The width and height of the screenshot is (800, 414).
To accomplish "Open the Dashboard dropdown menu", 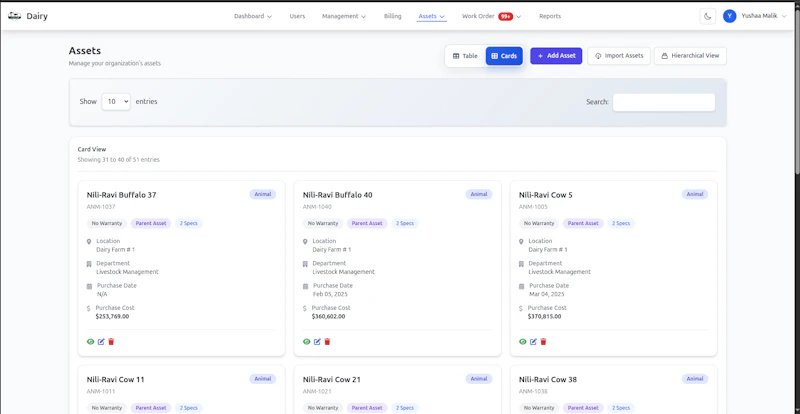I will (253, 16).
